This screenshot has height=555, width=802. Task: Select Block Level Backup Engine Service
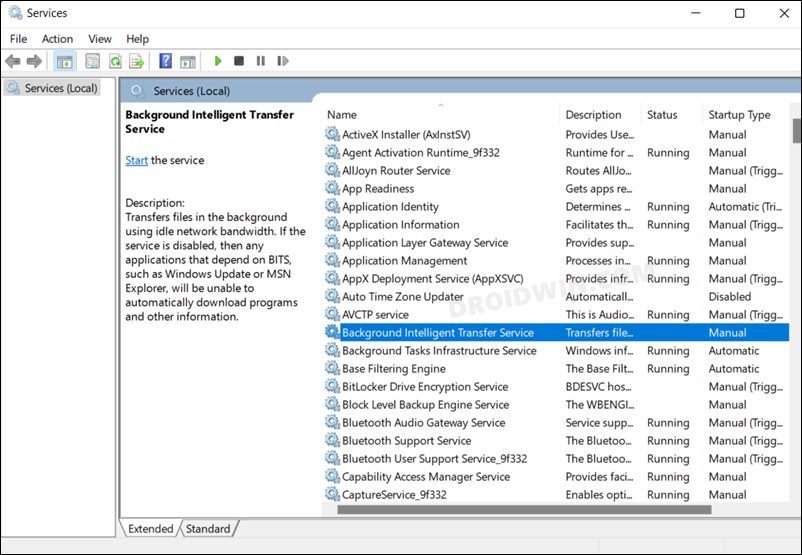(x=556, y=404)
